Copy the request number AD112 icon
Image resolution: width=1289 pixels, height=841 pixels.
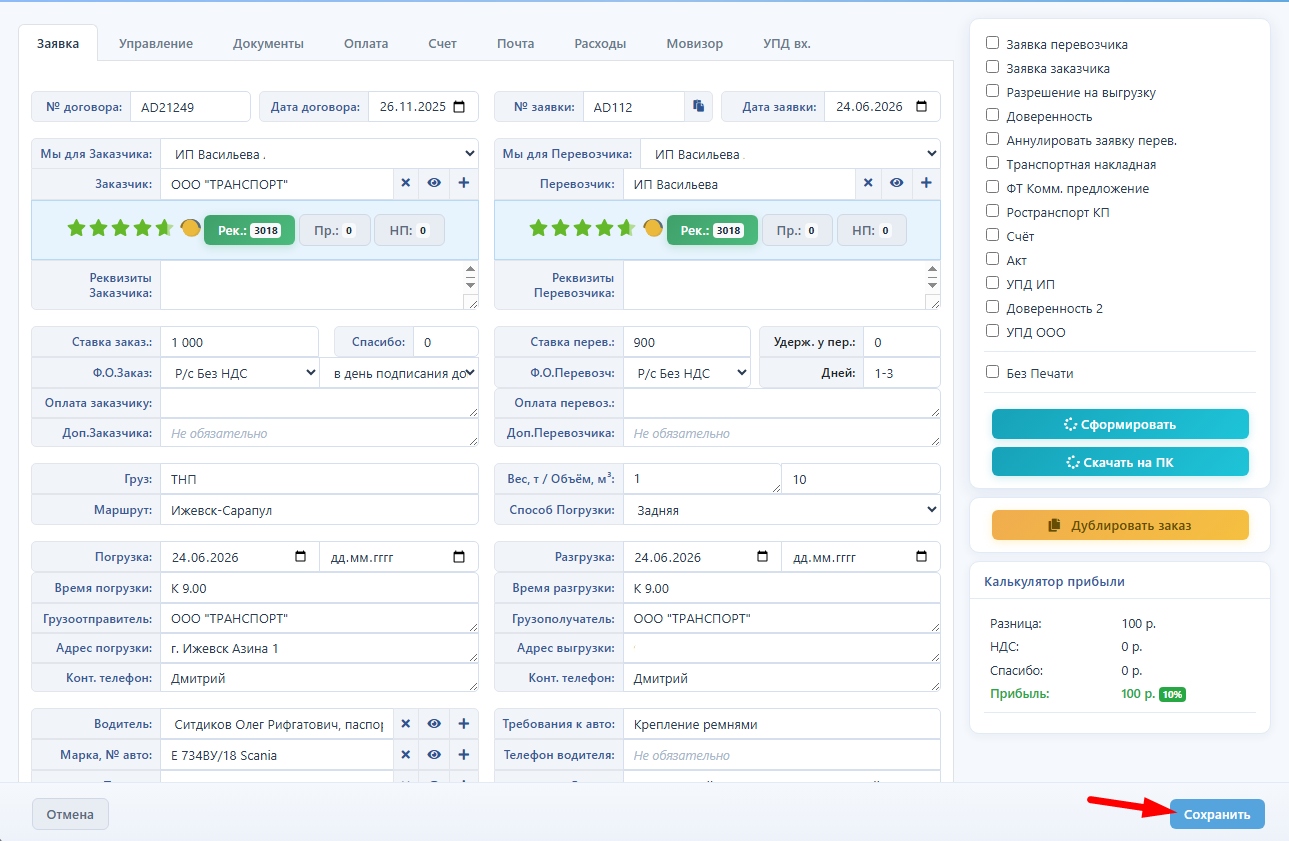click(699, 106)
